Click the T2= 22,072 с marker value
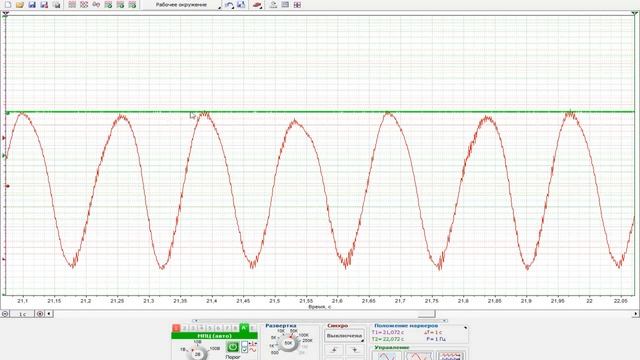 [x=388, y=339]
